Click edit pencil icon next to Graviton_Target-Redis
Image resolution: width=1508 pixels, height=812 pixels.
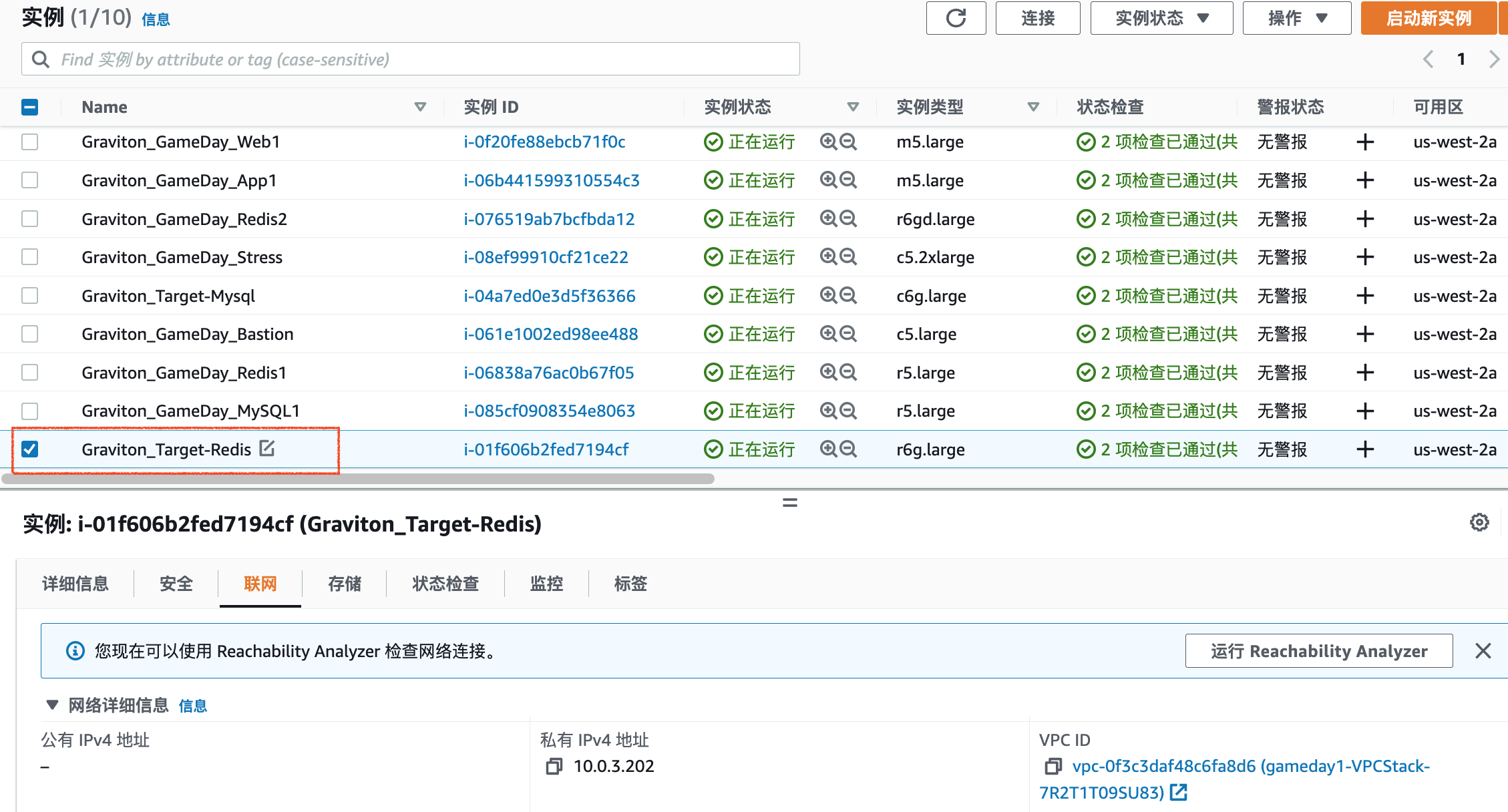(267, 448)
